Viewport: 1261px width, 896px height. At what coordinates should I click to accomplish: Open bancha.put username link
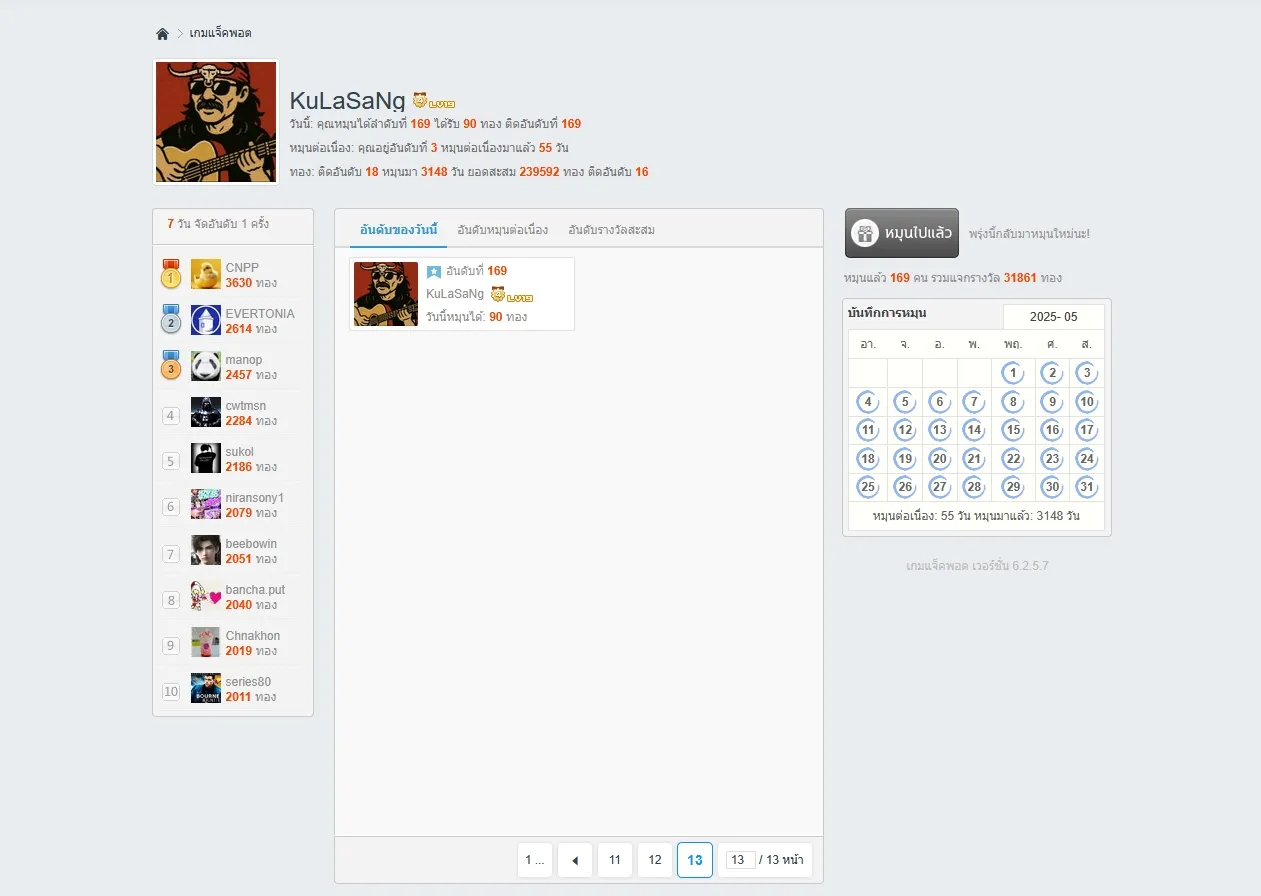point(255,590)
